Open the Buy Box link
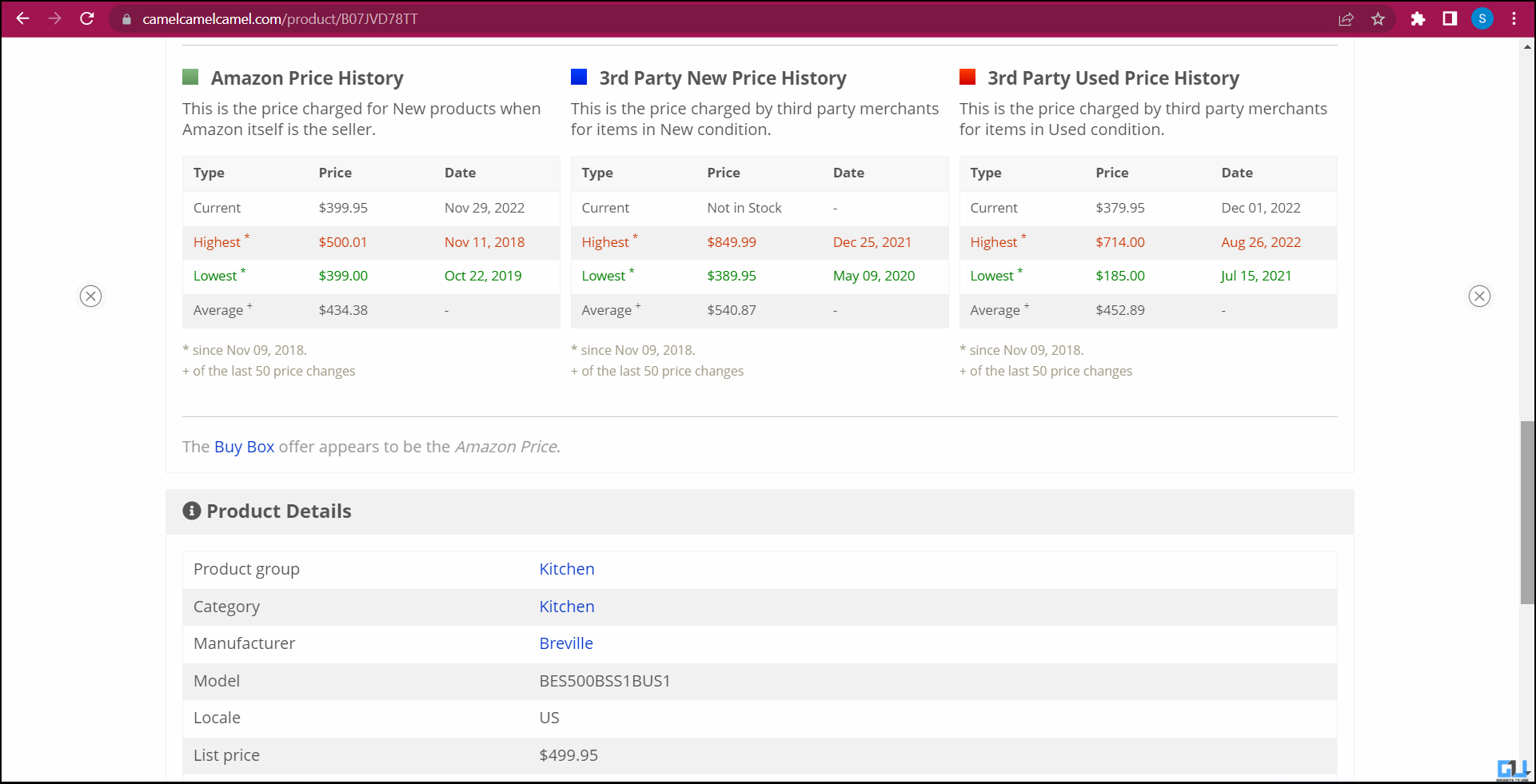1536x784 pixels. pyautogui.click(x=244, y=447)
